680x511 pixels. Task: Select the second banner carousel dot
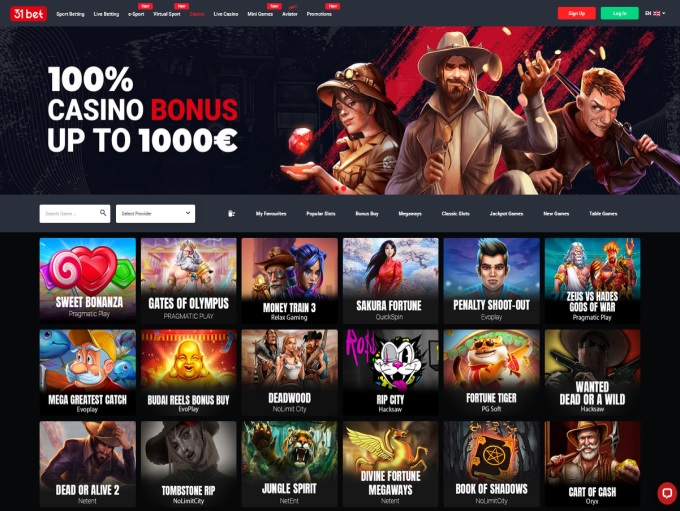coord(343,189)
